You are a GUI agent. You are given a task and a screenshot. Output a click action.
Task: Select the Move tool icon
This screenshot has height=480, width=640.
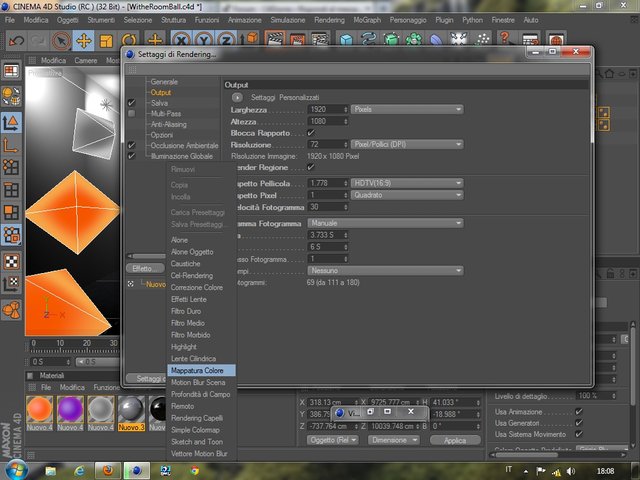84,41
